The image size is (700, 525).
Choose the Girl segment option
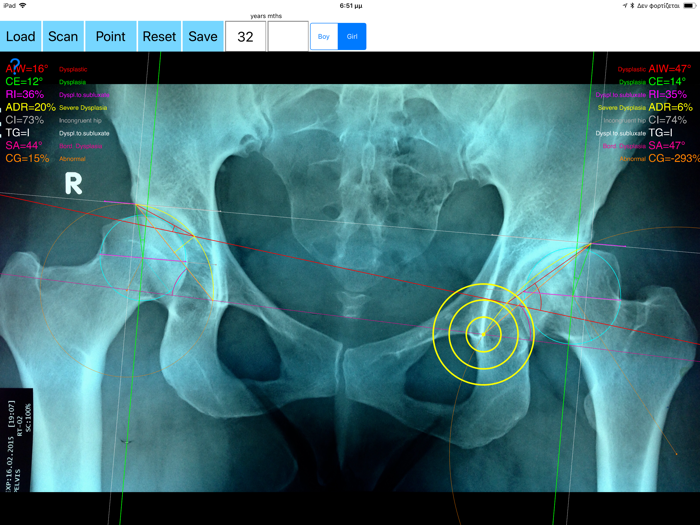click(x=352, y=37)
